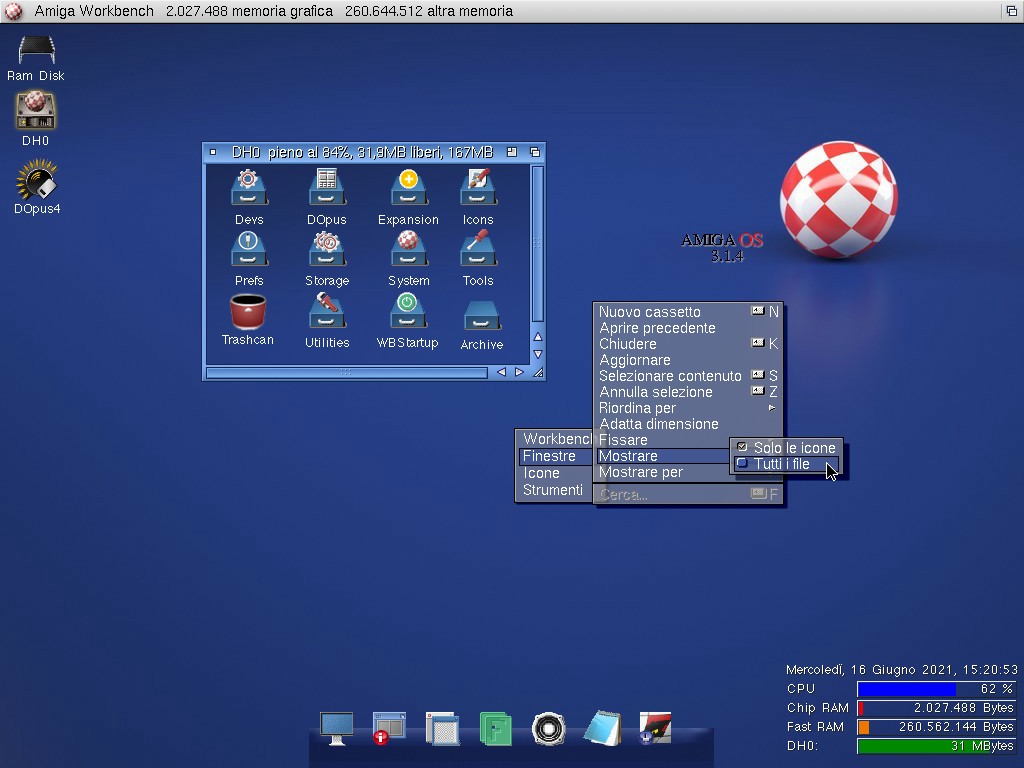This screenshot has width=1024, height=768.
Task: Click the scroll down arrow in DH0 window
Action: [537, 354]
